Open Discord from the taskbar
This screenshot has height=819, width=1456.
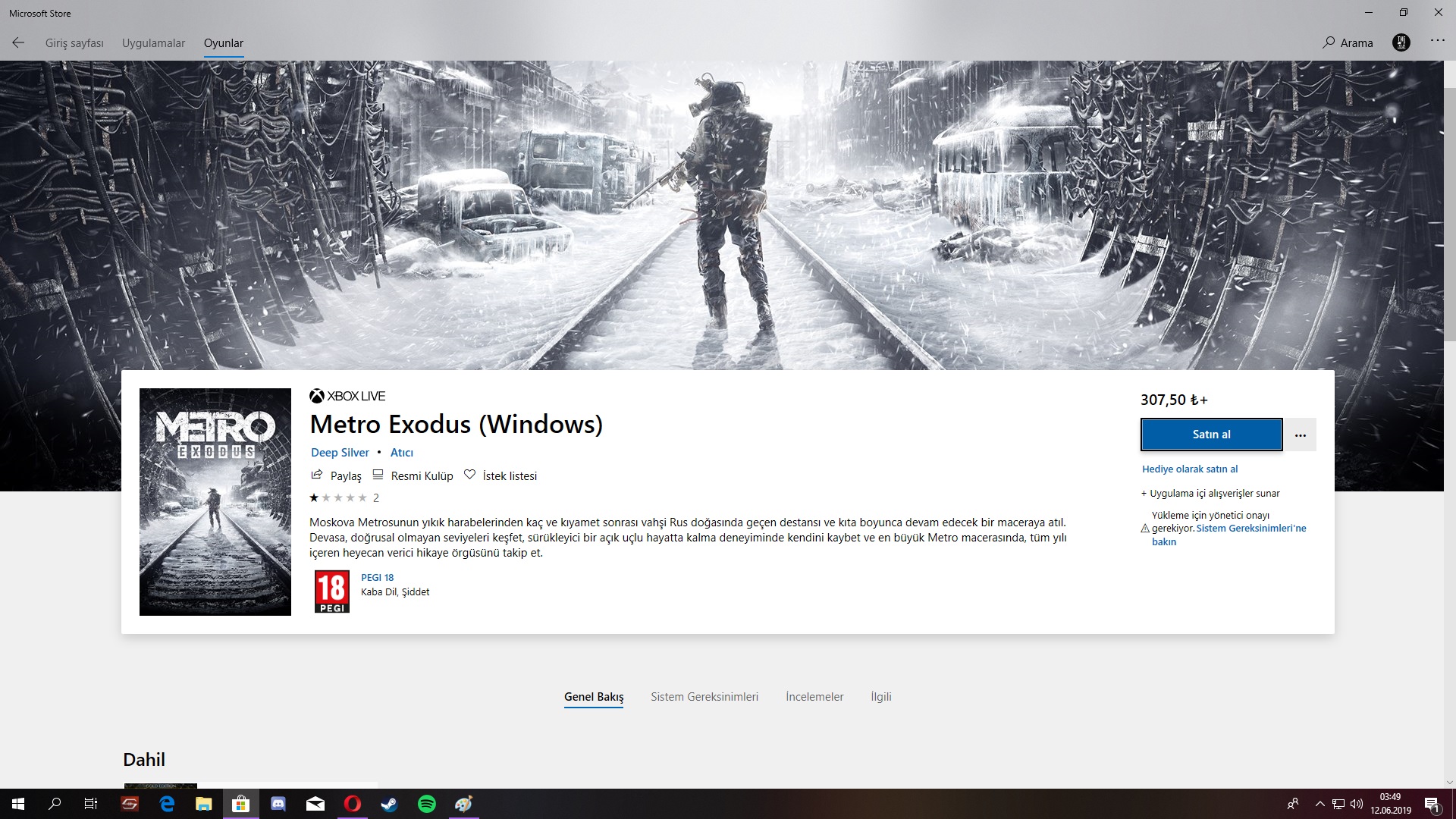(x=278, y=804)
